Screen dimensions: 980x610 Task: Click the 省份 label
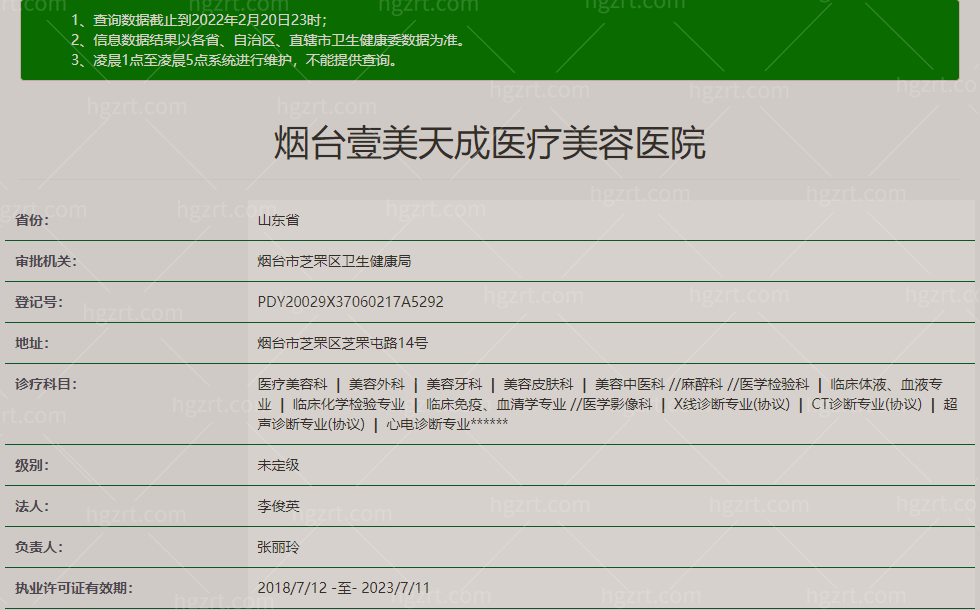(32, 220)
